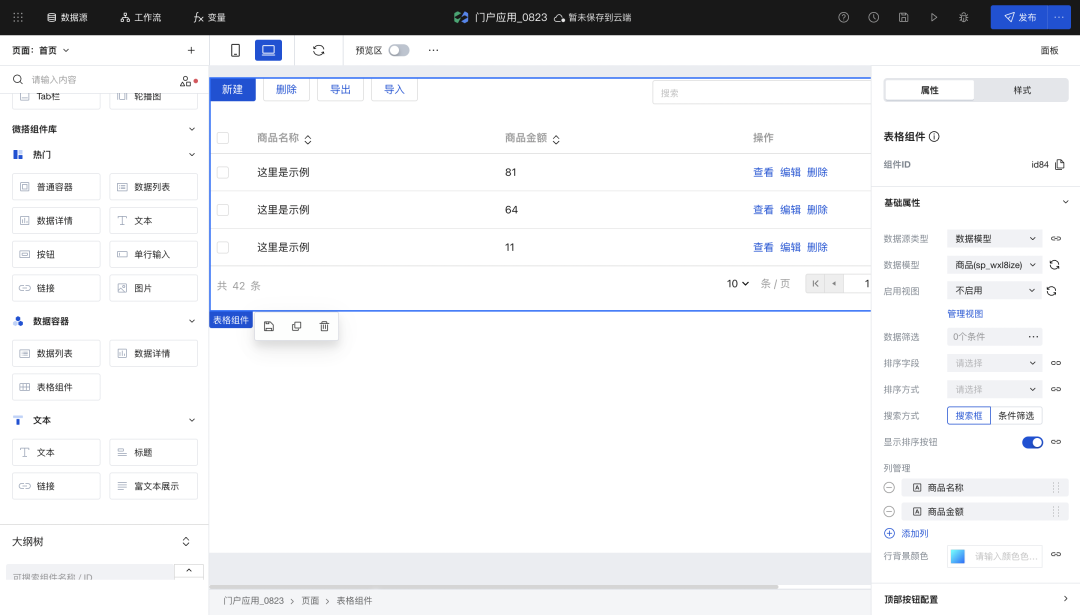Select 搜索框 search mode
The height and width of the screenshot is (615, 1080).
click(968, 415)
